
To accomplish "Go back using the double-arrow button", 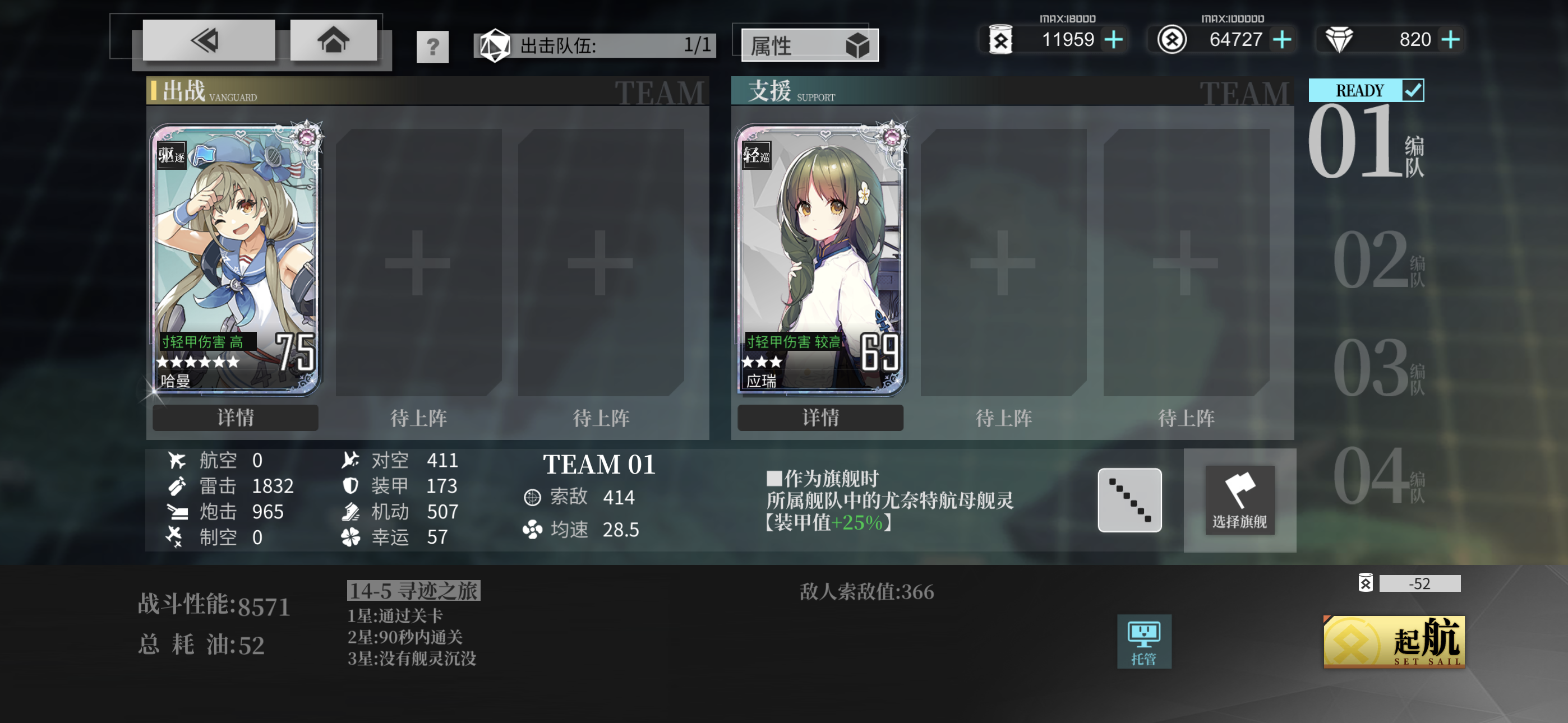I will pyautogui.click(x=208, y=40).
